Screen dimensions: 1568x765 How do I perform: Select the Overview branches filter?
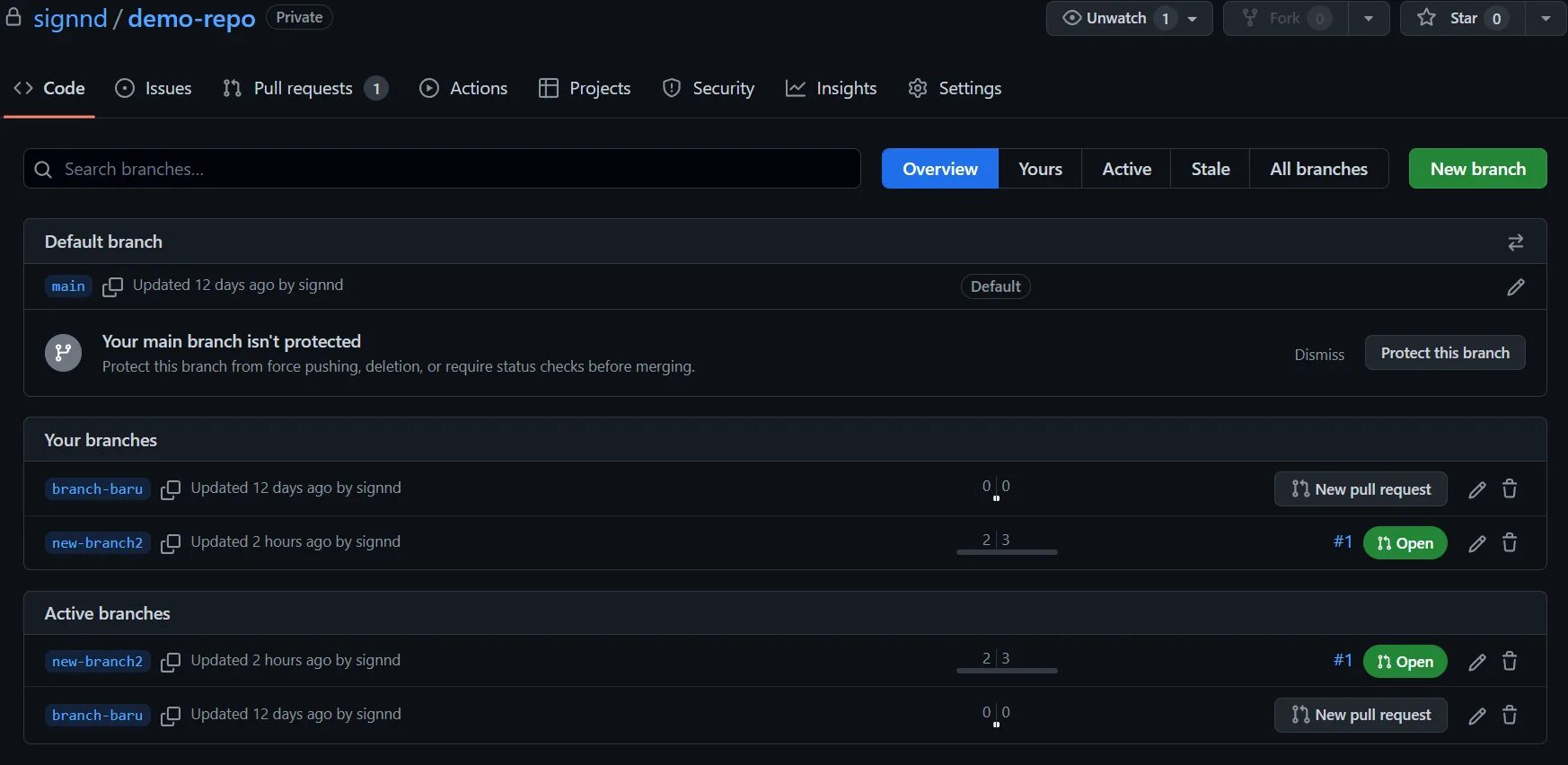coord(940,169)
